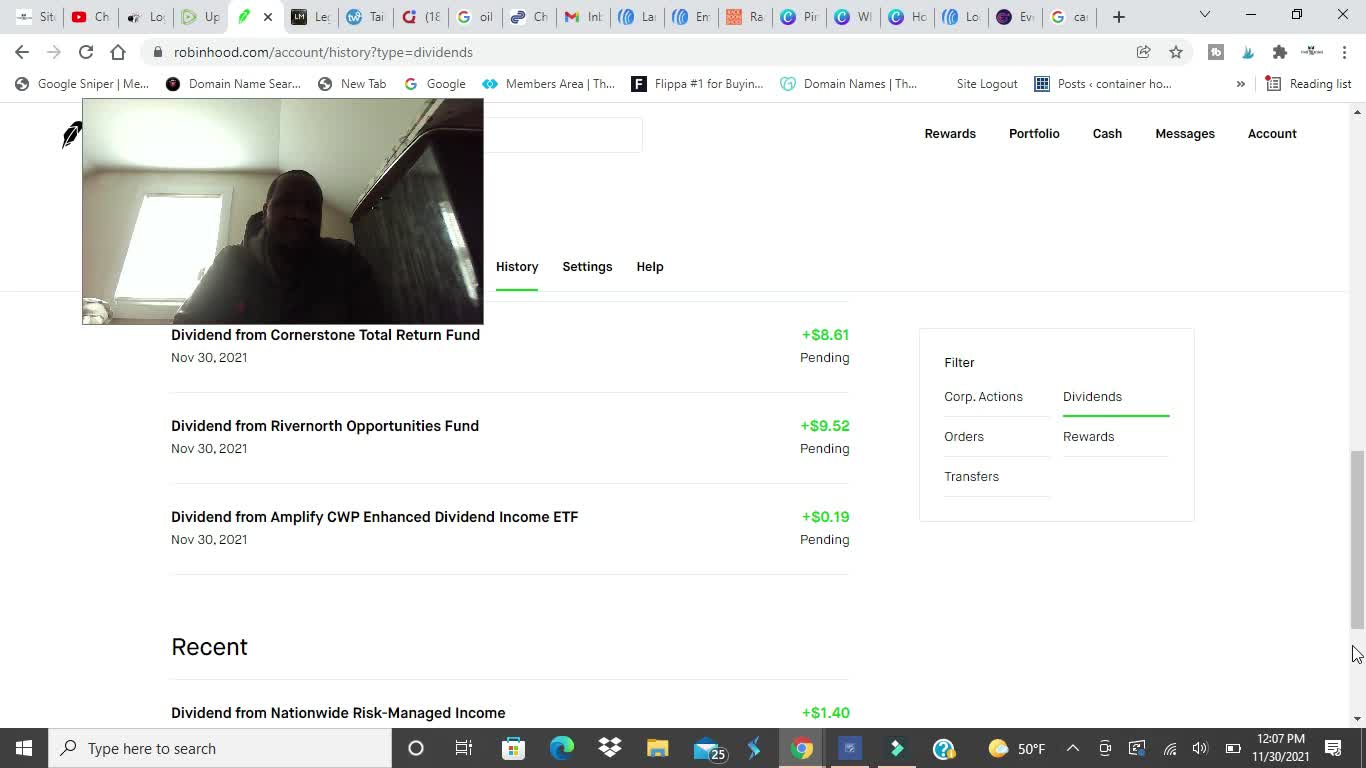Reload the Robinhood page
The image size is (1366, 768).
pos(86,52)
